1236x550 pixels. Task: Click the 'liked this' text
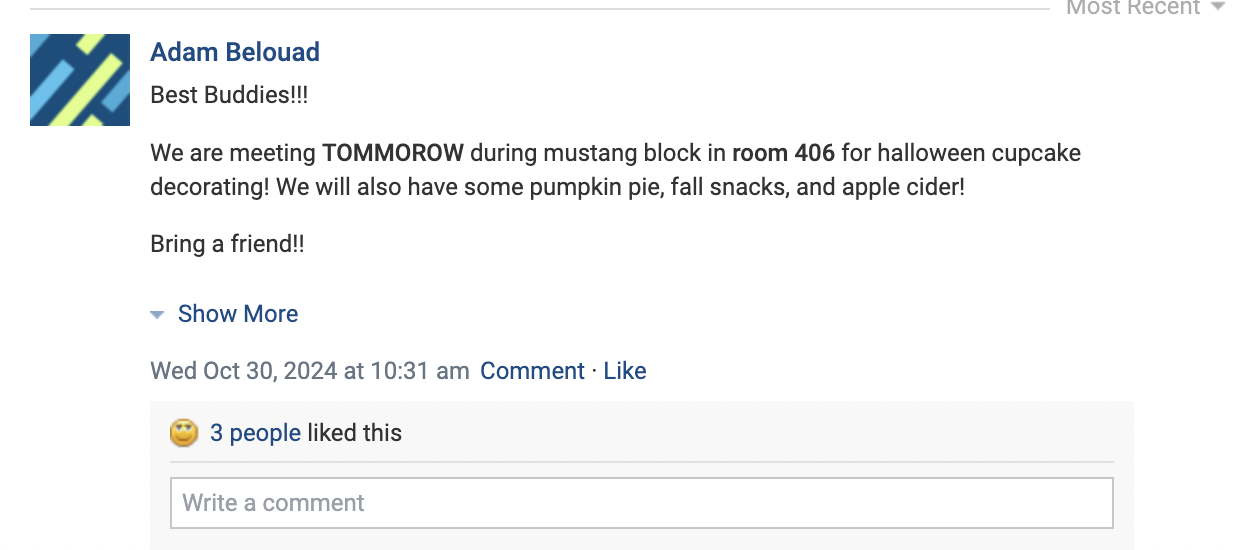354,433
